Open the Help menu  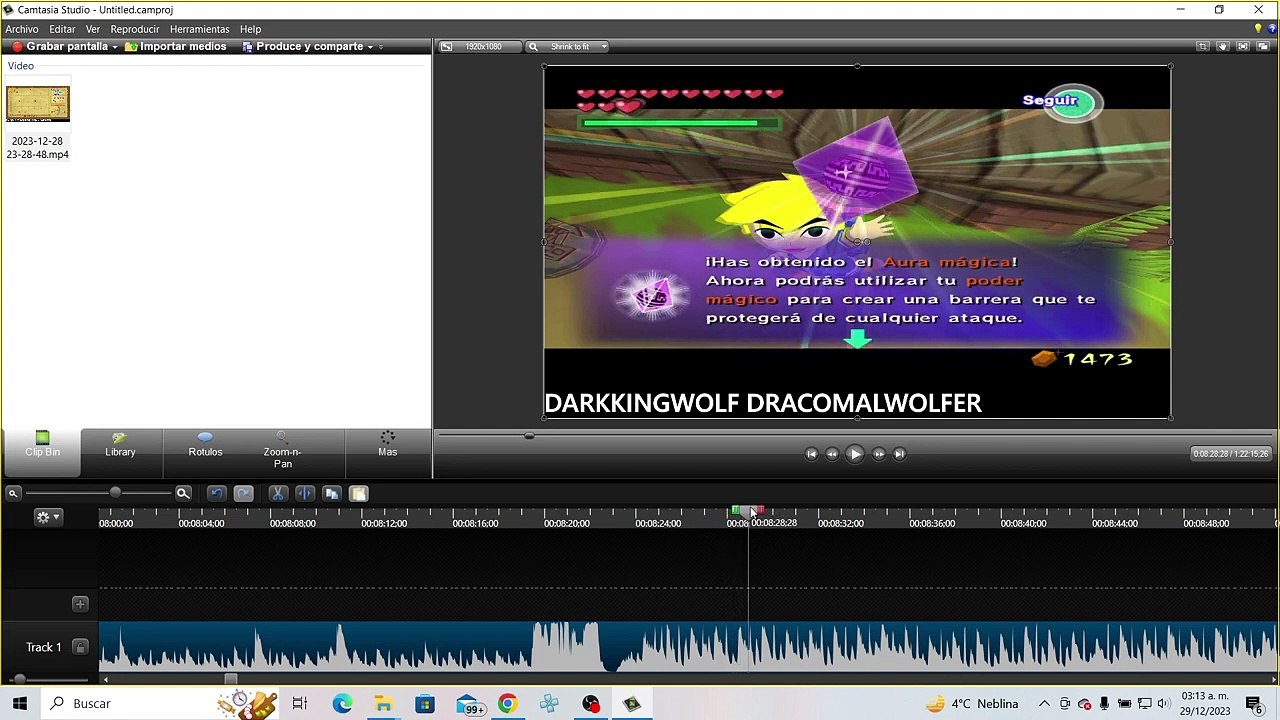251,29
